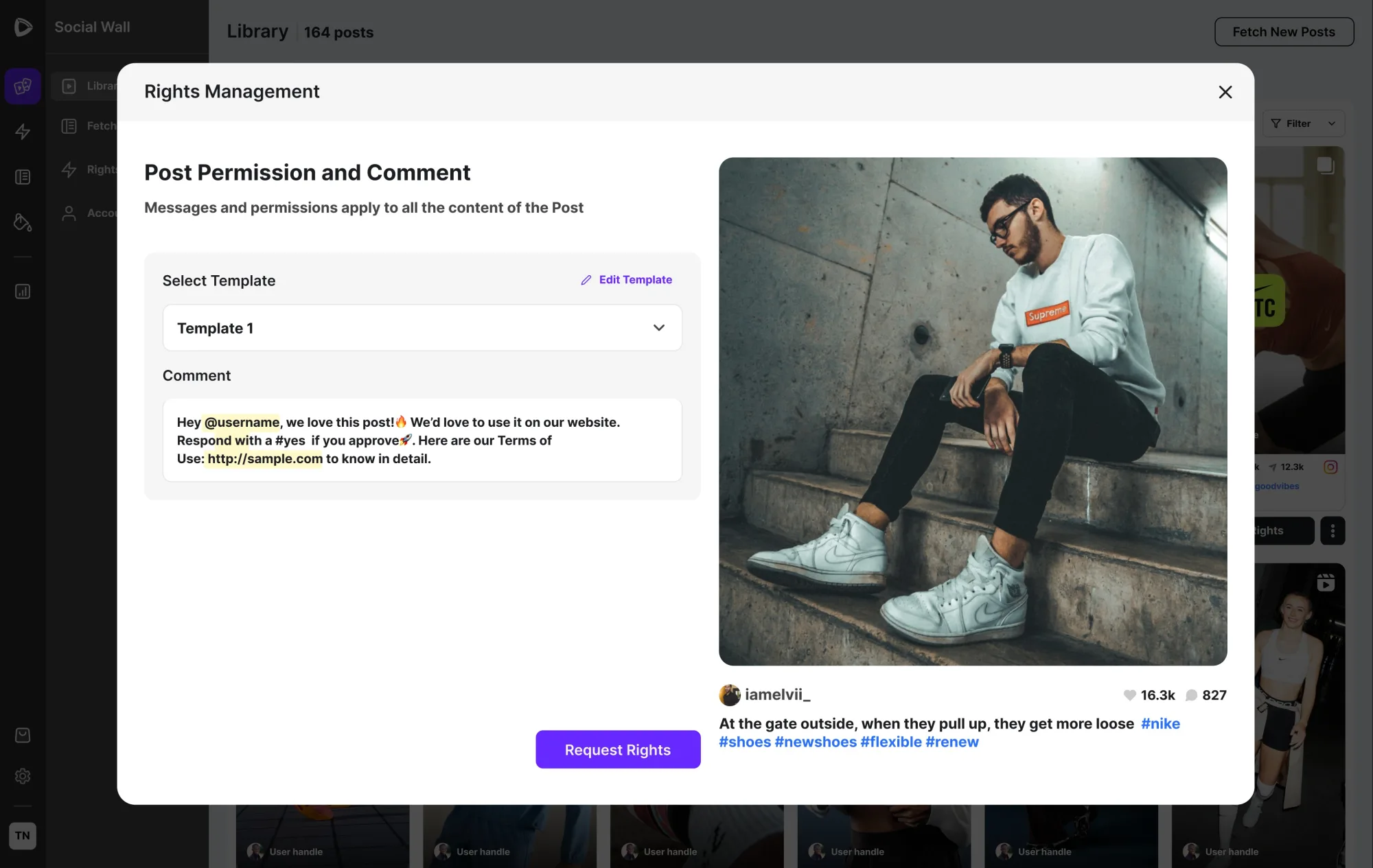Click the pencil icon beside Edit Template
1373x868 pixels.
click(586, 280)
